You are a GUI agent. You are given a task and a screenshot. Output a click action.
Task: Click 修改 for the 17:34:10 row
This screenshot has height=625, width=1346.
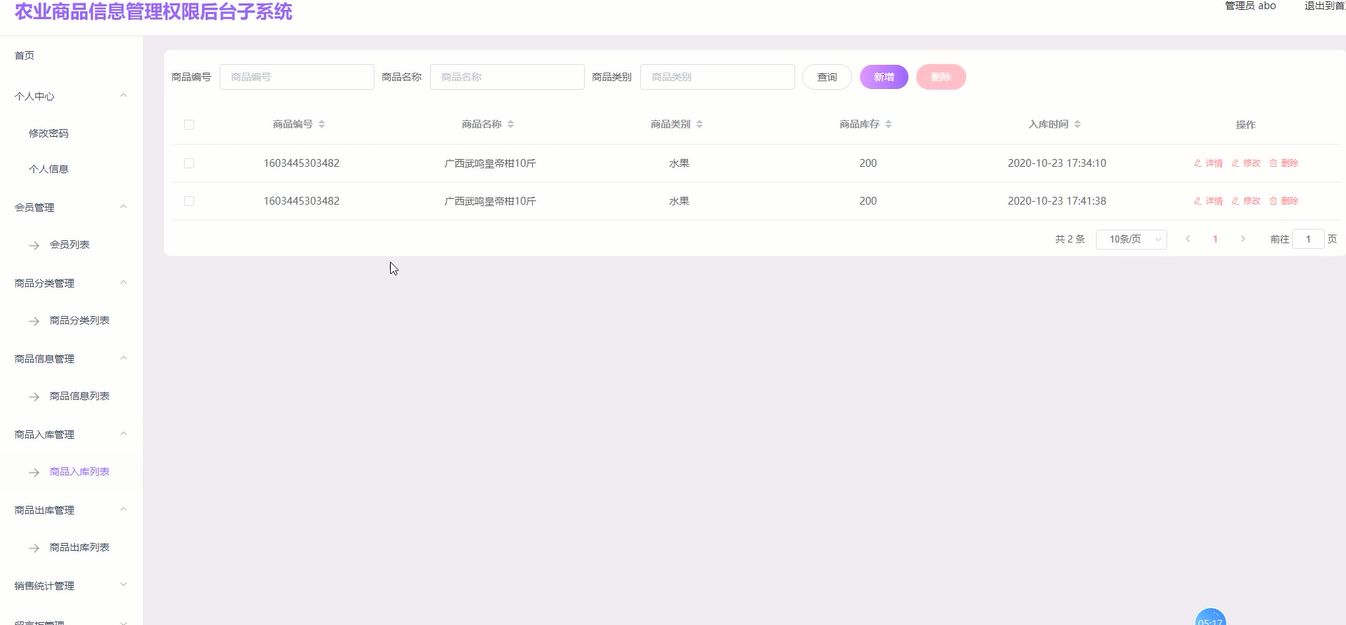1246,163
